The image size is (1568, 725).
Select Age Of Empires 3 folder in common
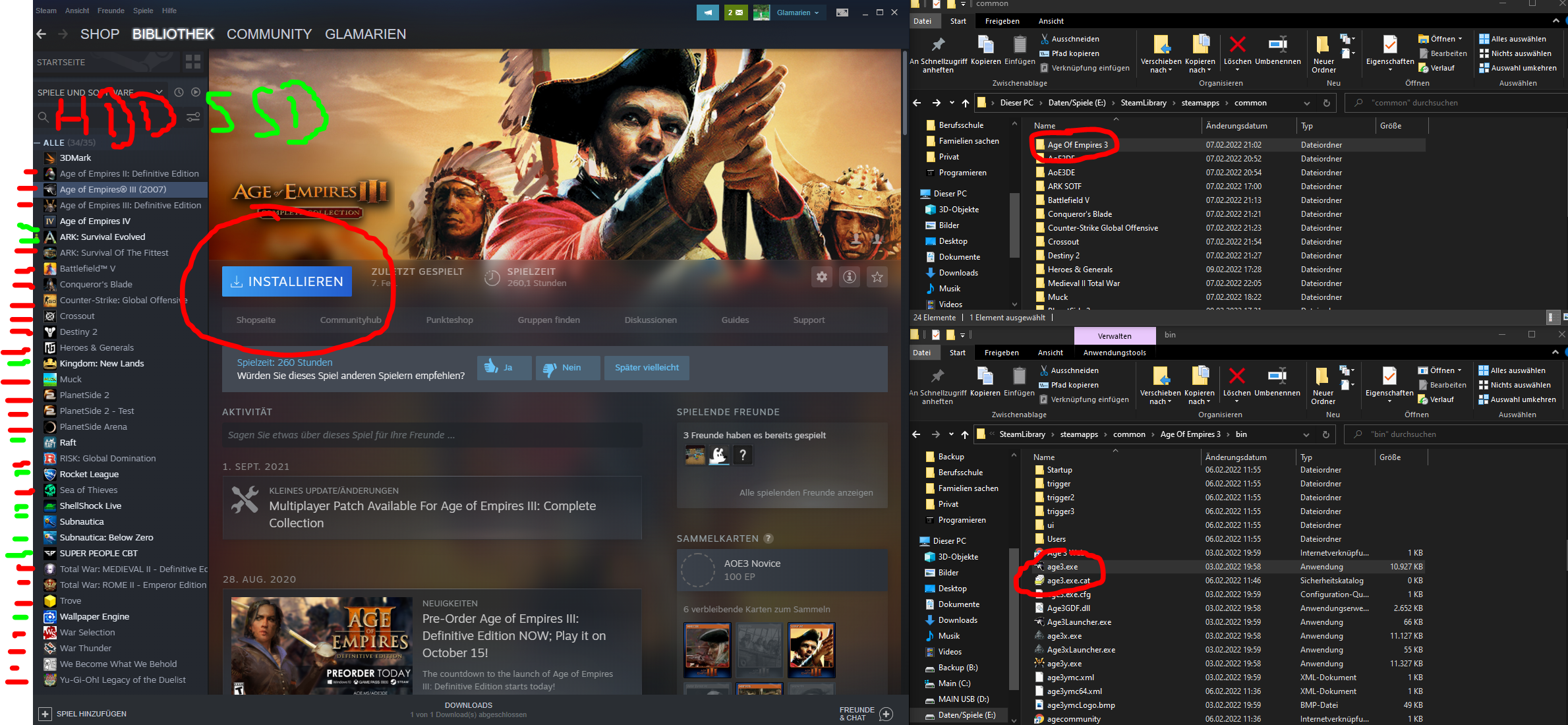(x=1077, y=145)
